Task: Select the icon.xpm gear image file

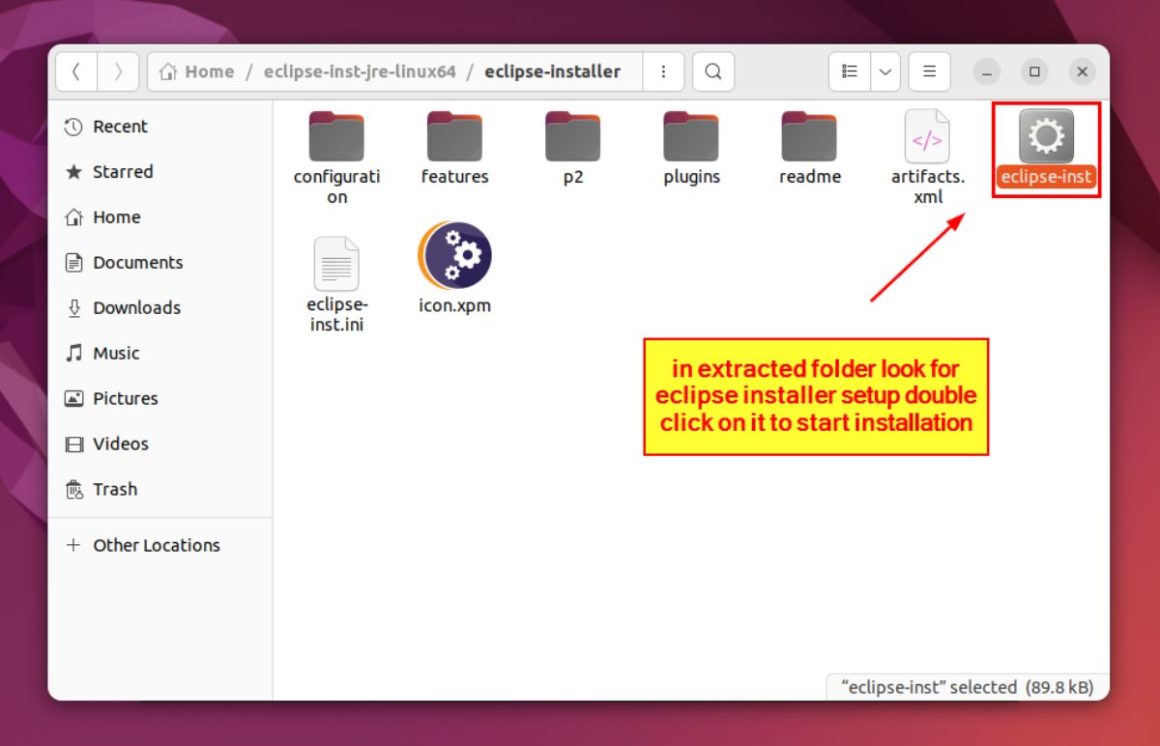Action: [x=455, y=255]
